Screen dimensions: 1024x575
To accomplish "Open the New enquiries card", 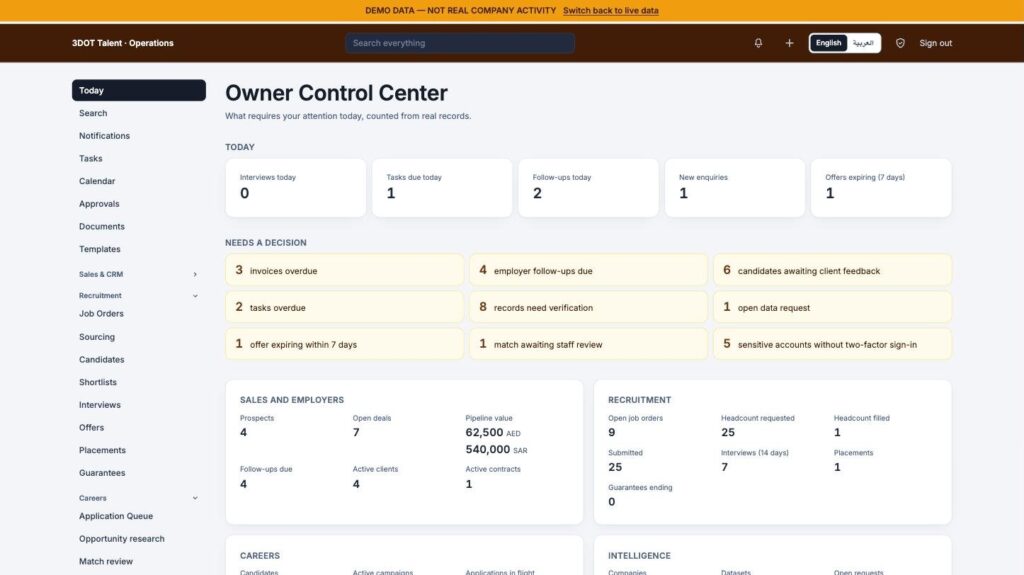I will coord(735,188).
